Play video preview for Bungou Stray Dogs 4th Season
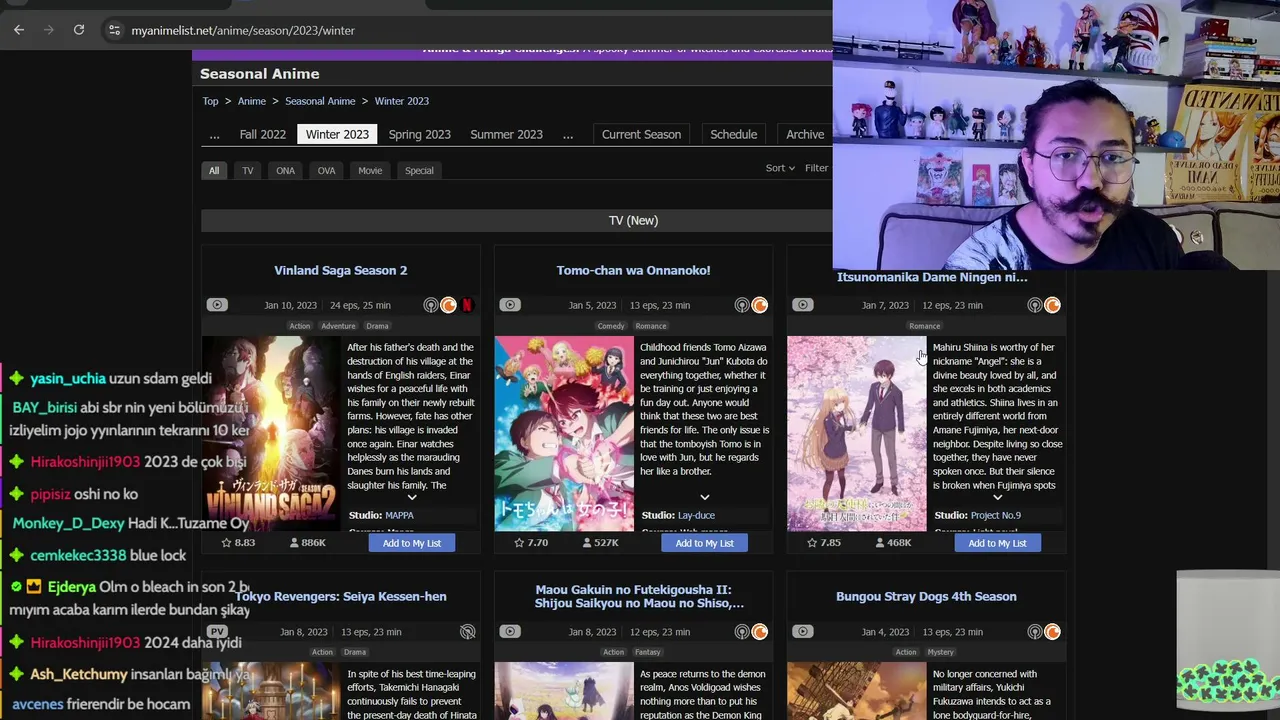 803,632
